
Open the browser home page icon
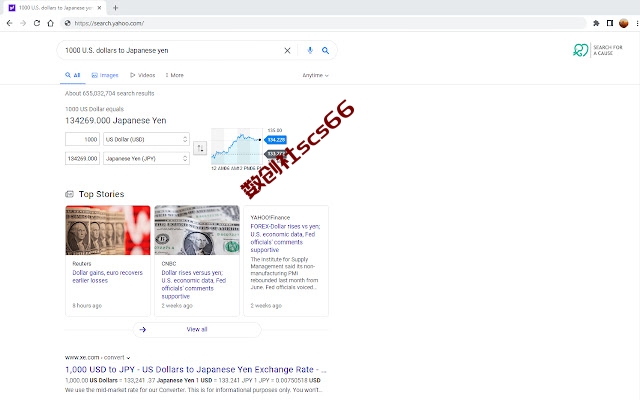(x=51, y=23)
